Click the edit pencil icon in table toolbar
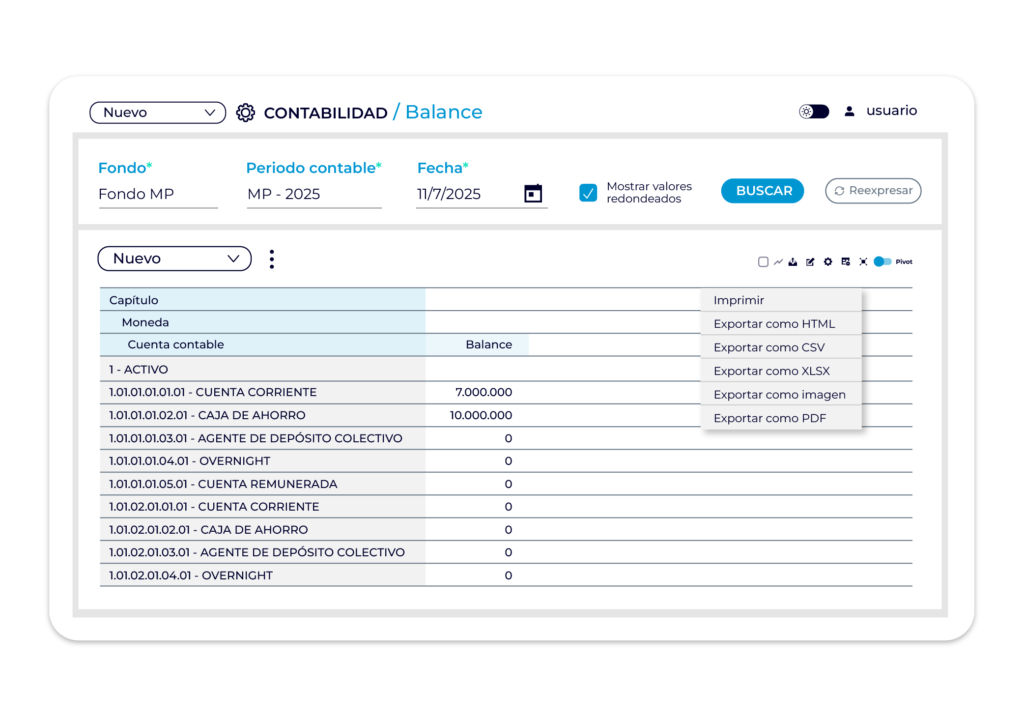 point(810,262)
